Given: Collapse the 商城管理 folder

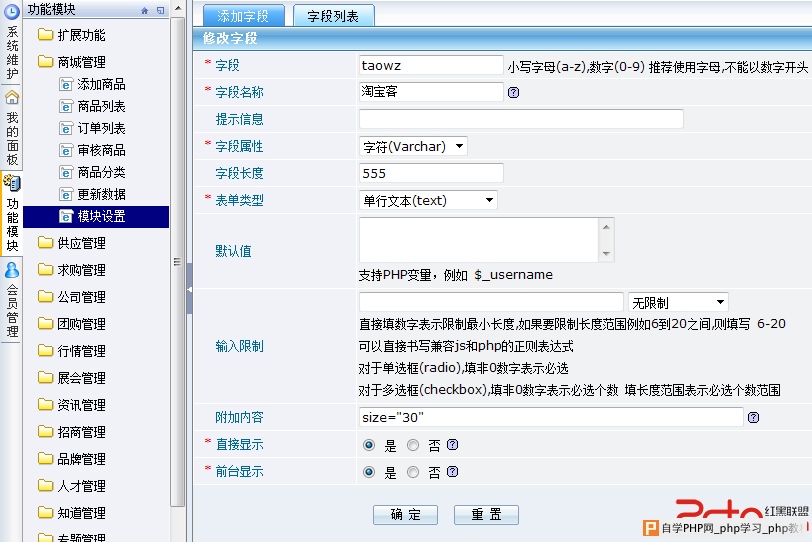Looking at the screenshot, I should (71, 62).
